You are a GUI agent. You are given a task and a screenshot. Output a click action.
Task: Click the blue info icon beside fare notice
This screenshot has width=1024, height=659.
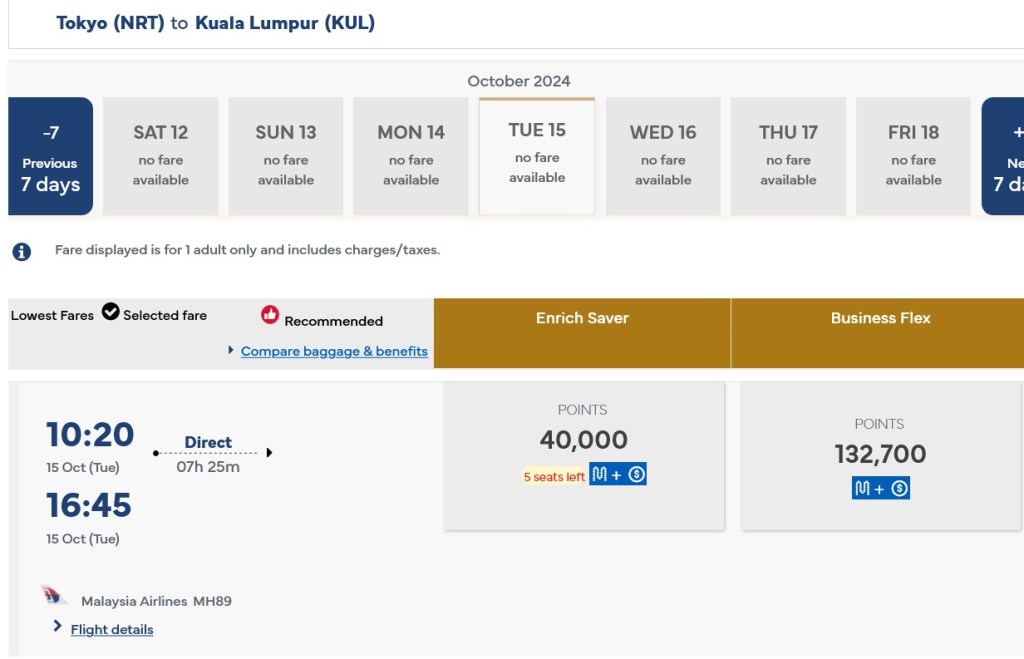coord(22,252)
